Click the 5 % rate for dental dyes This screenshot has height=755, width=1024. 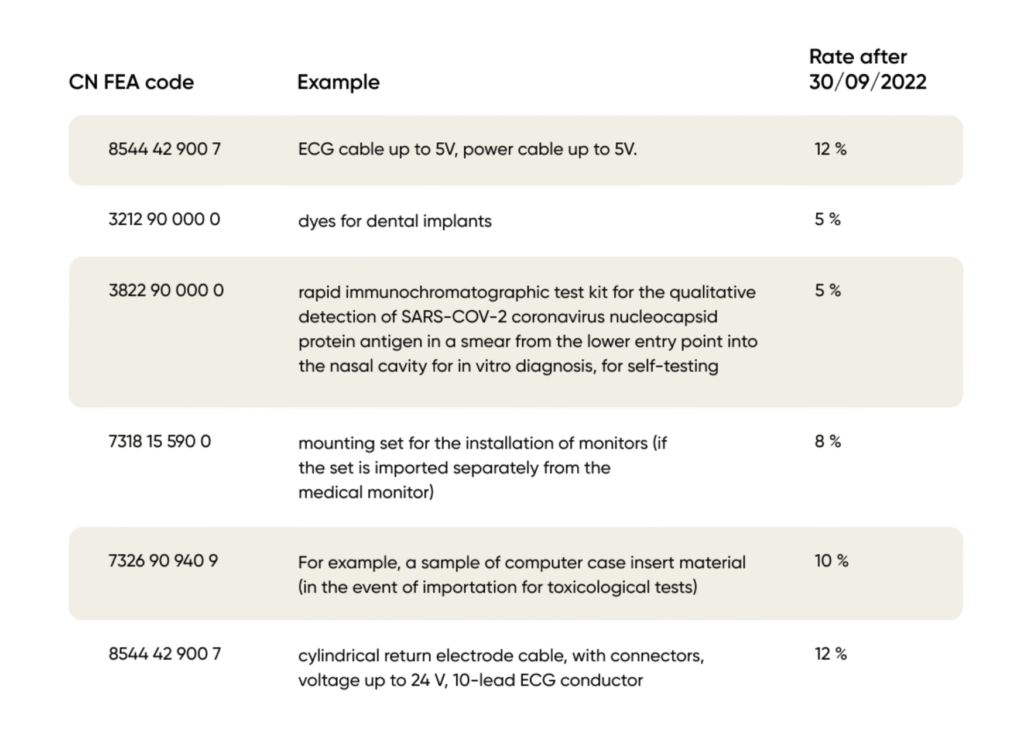[827, 219]
